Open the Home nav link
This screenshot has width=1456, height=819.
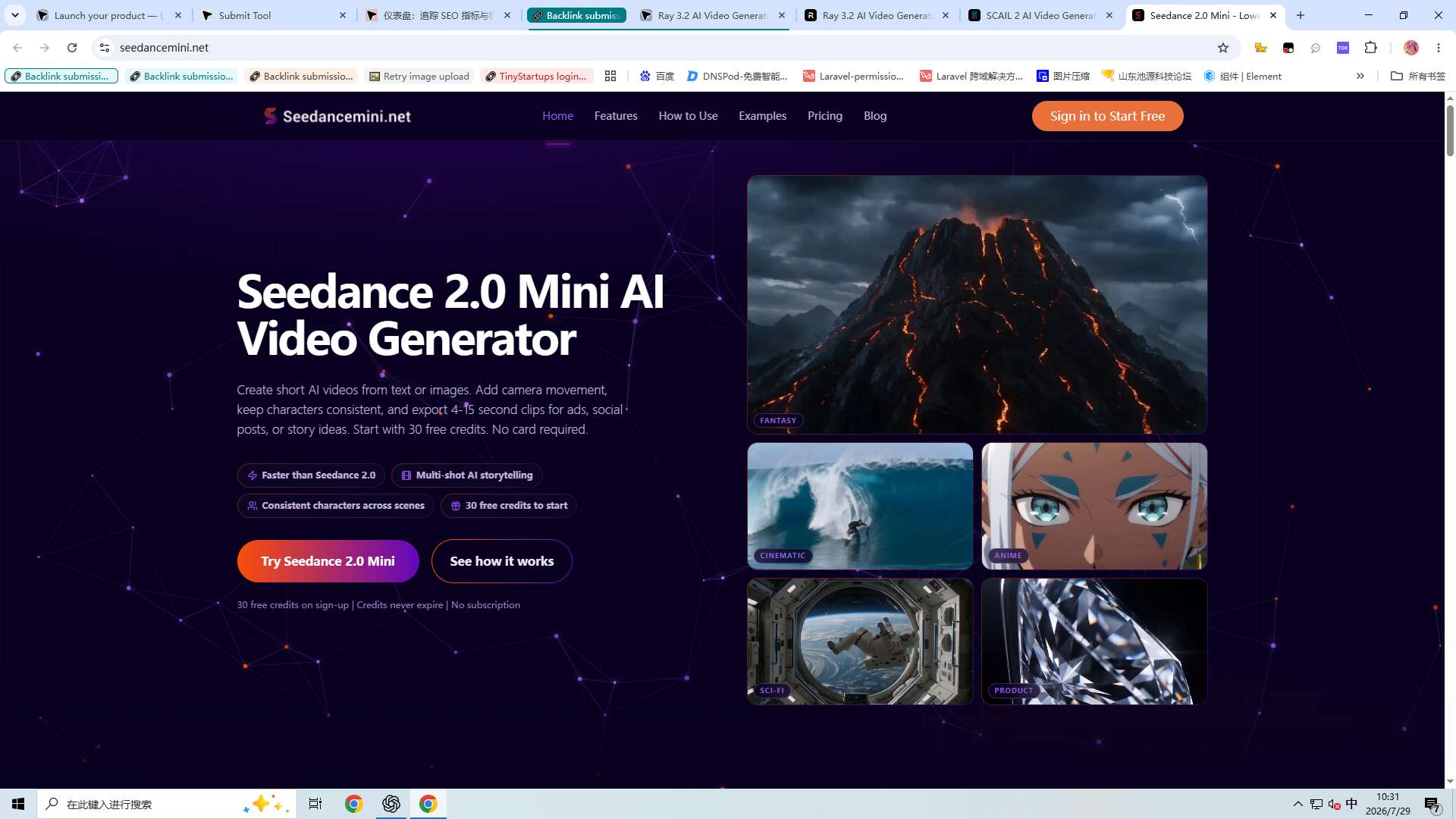point(557,116)
